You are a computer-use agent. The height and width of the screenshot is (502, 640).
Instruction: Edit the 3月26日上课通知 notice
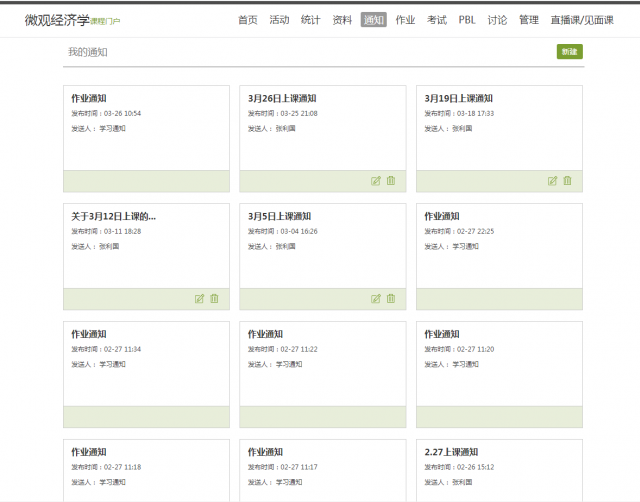(x=376, y=181)
